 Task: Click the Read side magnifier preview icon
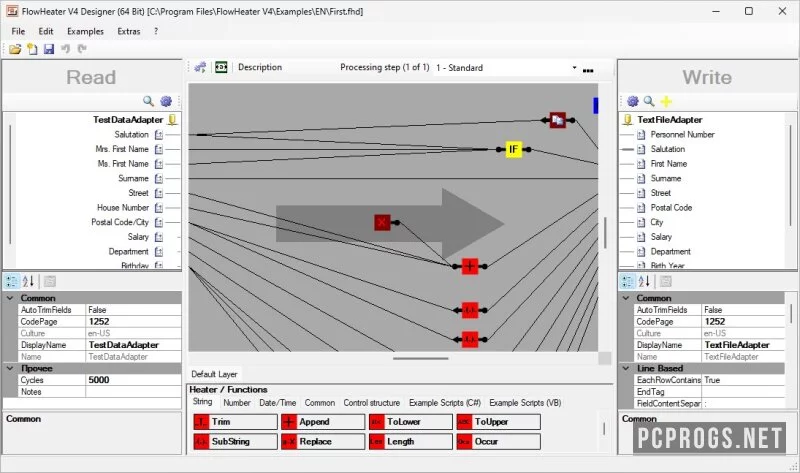pyautogui.click(x=148, y=101)
